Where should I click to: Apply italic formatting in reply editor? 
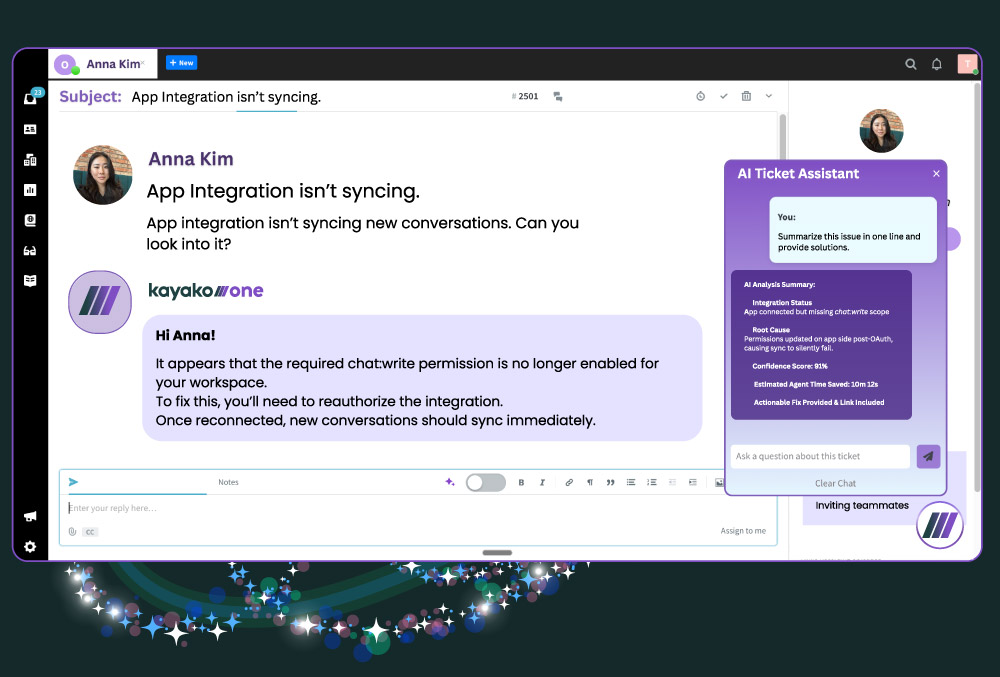(542, 483)
